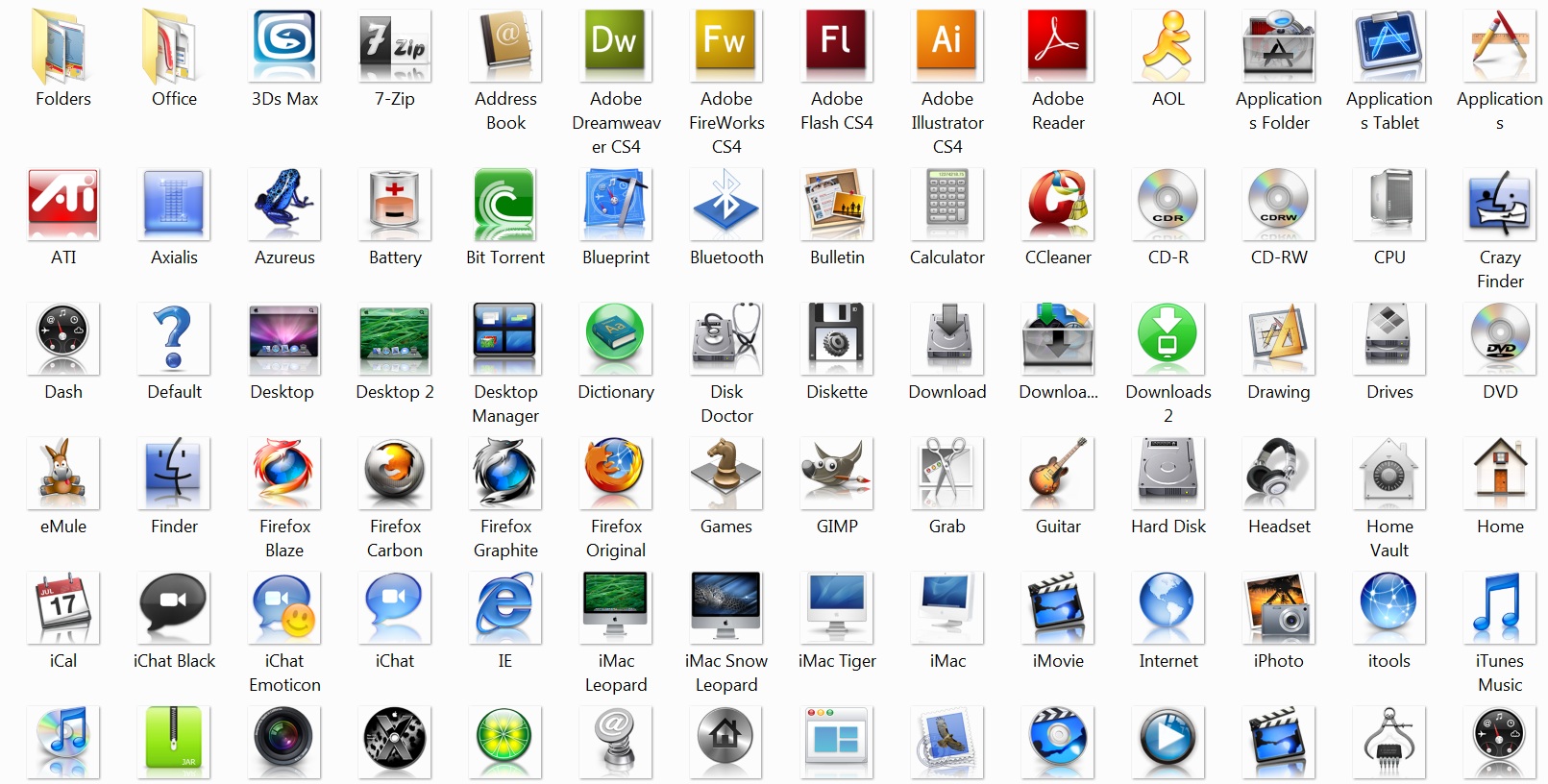Open the 3Ds Max icon

coord(284,45)
